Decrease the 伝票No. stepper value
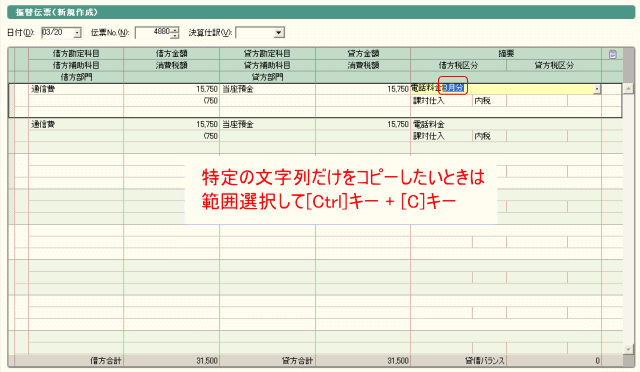640x372 pixels. pyautogui.click(x=175, y=36)
